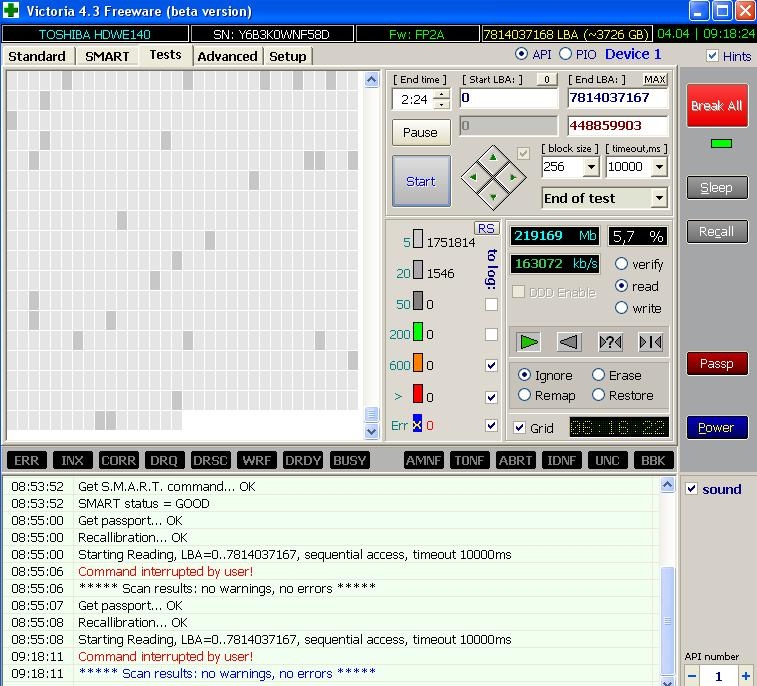Select the Remap error action

pos(524,394)
